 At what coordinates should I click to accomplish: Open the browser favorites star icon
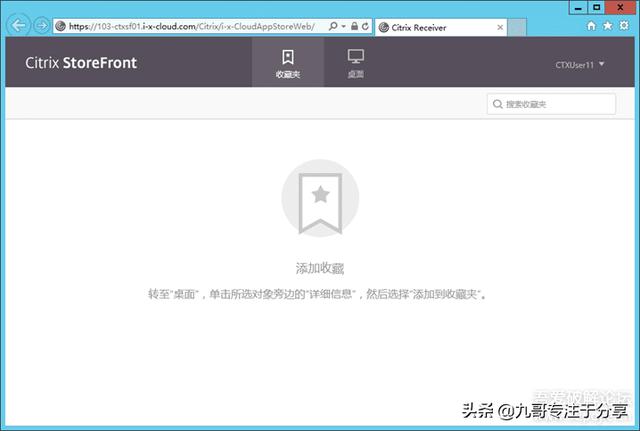pyautogui.click(x=608, y=26)
